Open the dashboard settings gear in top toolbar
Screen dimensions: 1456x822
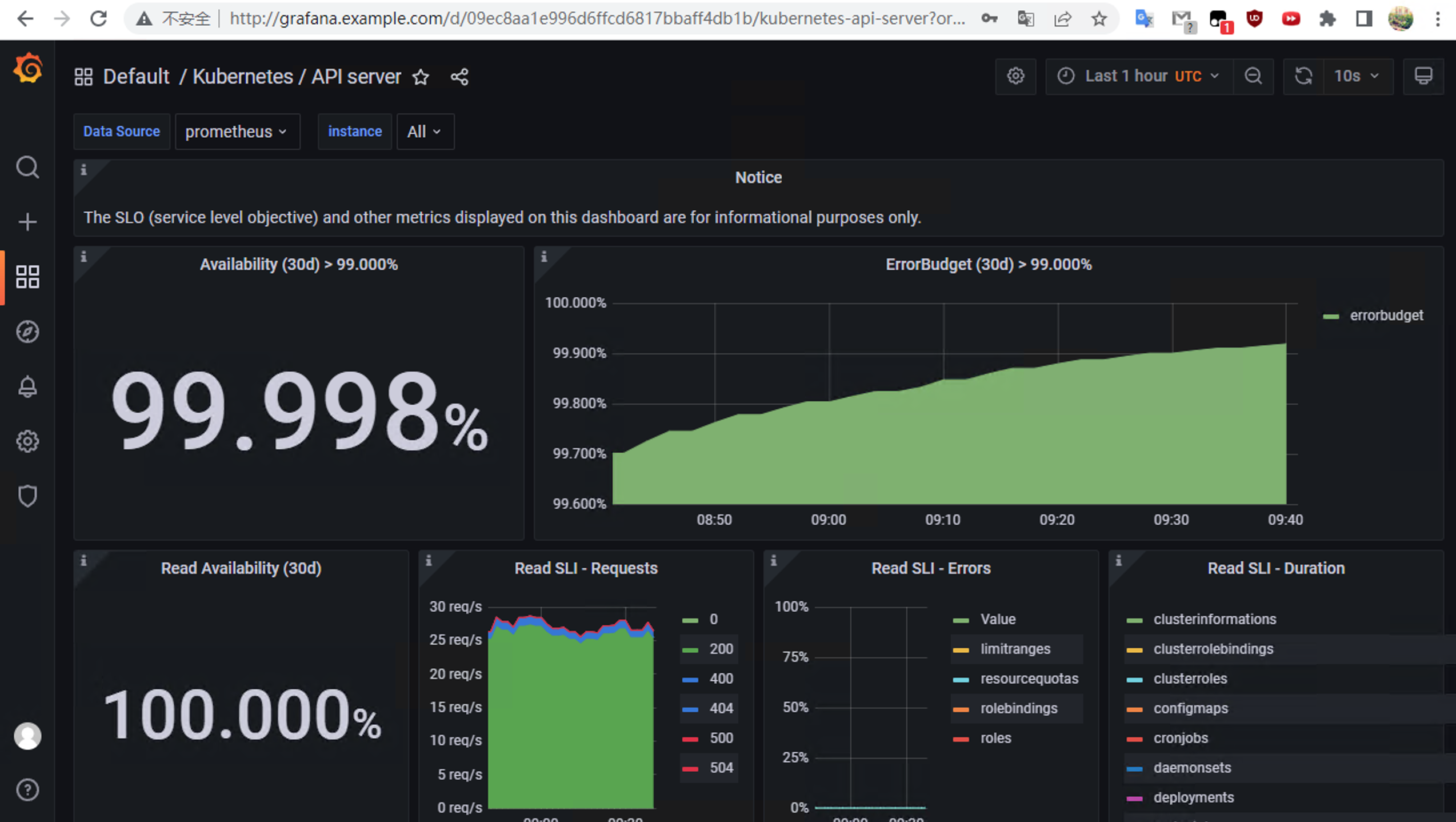click(1015, 76)
